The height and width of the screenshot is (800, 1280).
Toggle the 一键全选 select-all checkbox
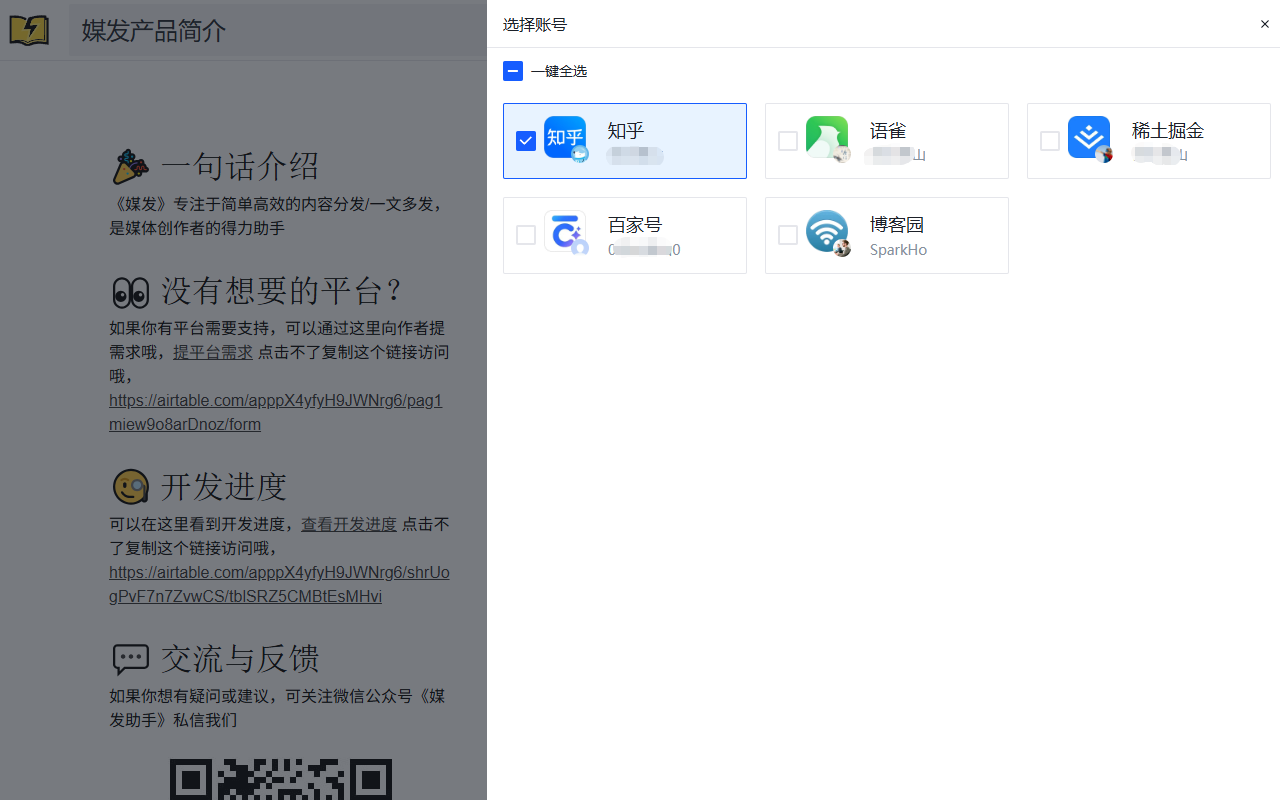[513, 71]
